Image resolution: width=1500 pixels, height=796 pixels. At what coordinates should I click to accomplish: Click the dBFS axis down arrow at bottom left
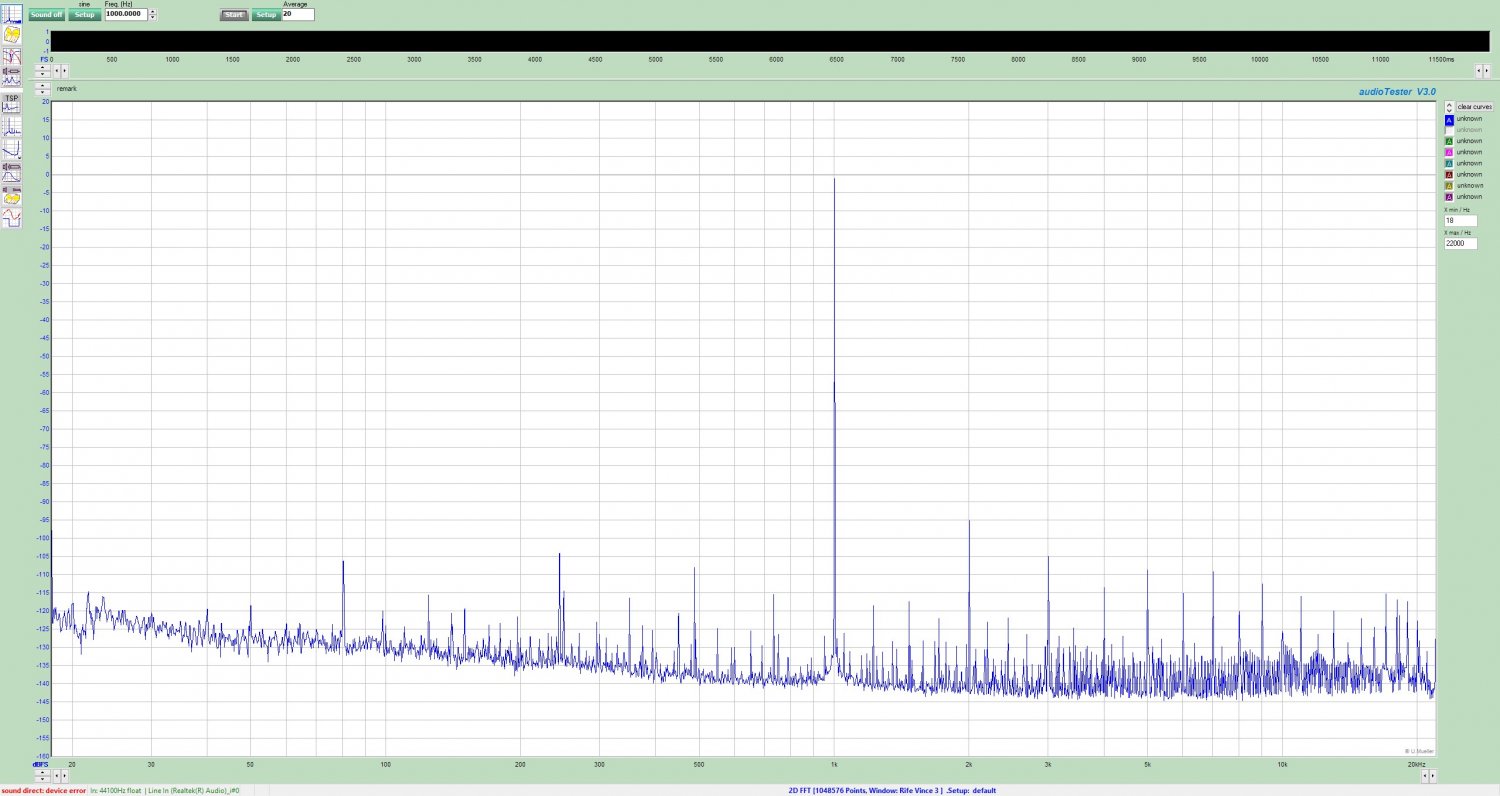click(x=42, y=779)
